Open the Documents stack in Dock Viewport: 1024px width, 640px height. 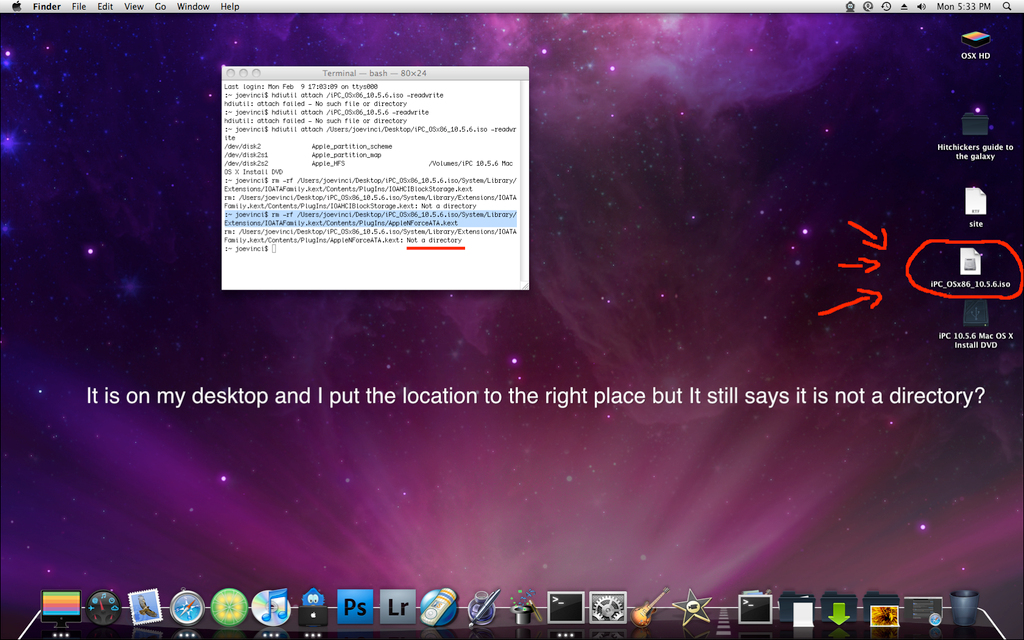click(797, 608)
